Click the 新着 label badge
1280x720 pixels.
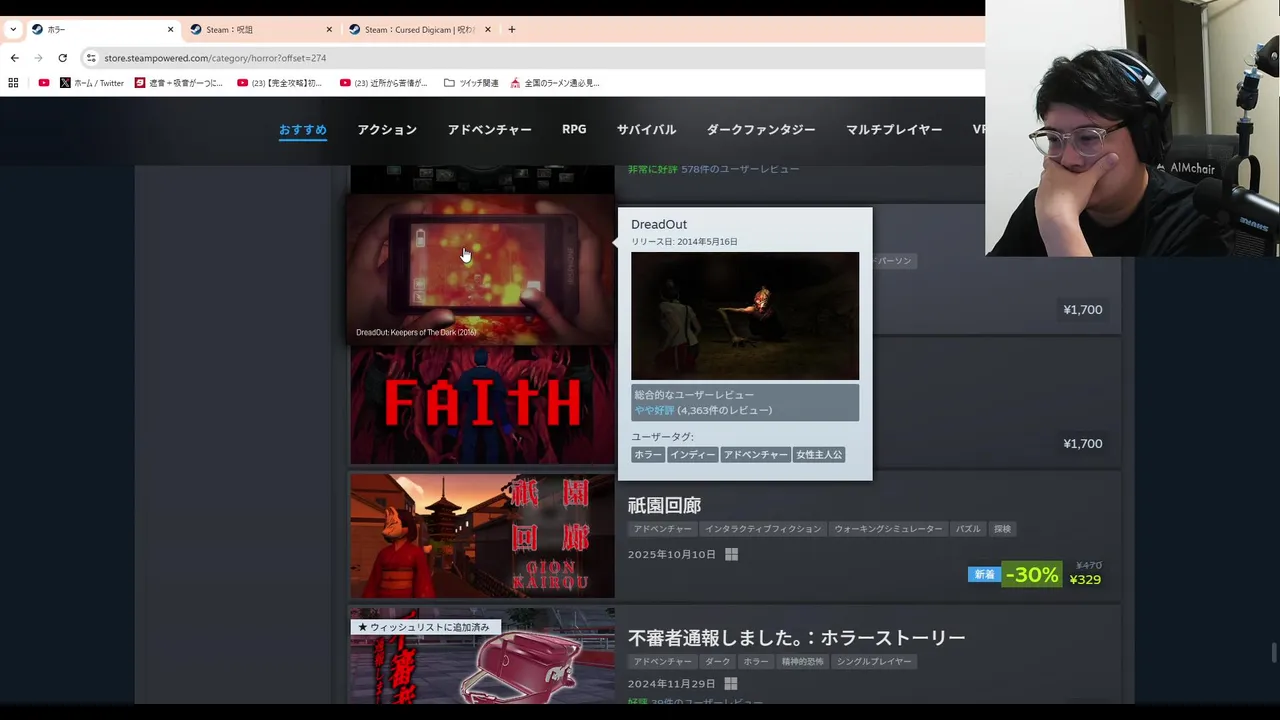pyautogui.click(x=985, y=574)
